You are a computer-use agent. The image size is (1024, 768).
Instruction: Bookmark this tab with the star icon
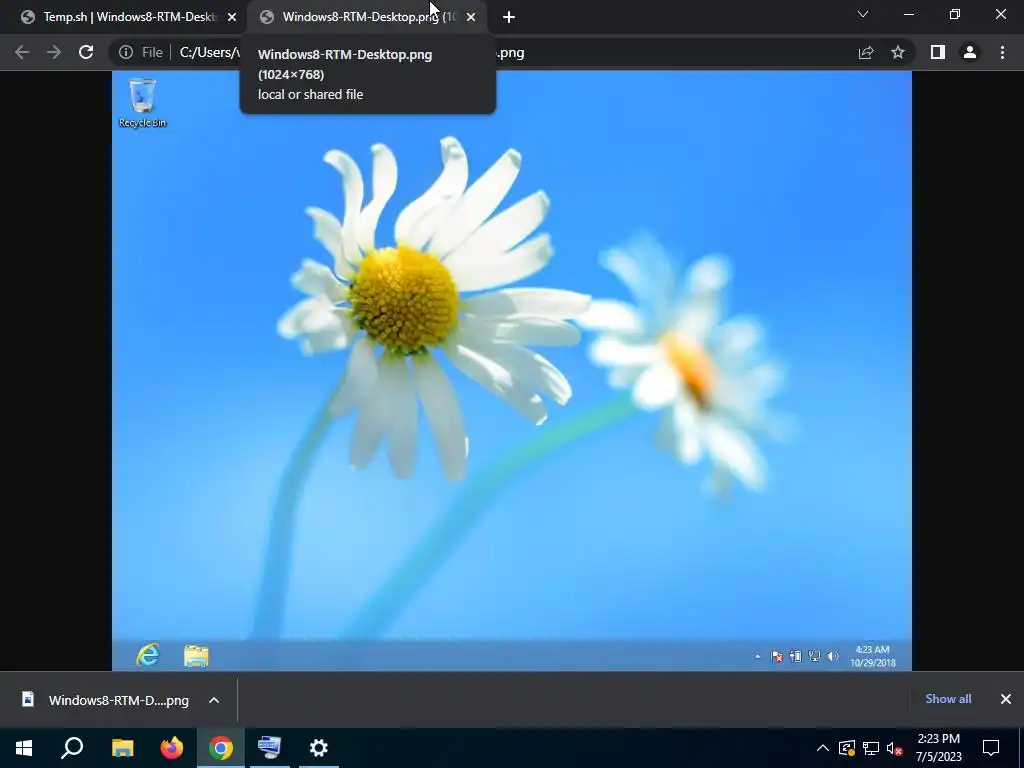pyautogui.click(x=898, y=52)
